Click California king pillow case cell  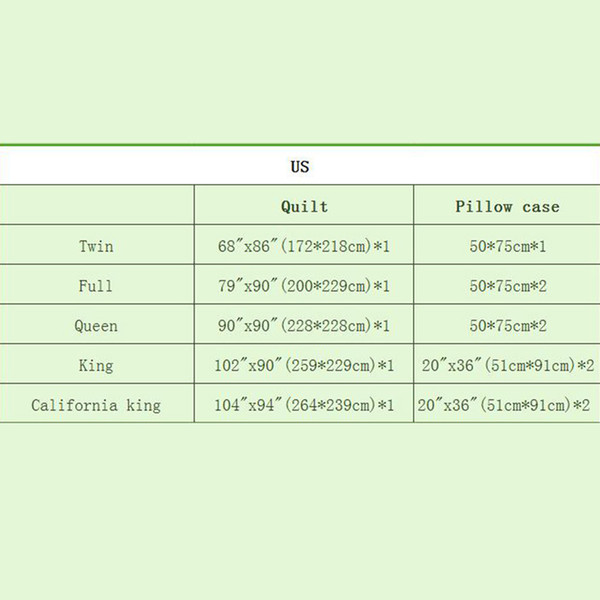click(507, 405)
